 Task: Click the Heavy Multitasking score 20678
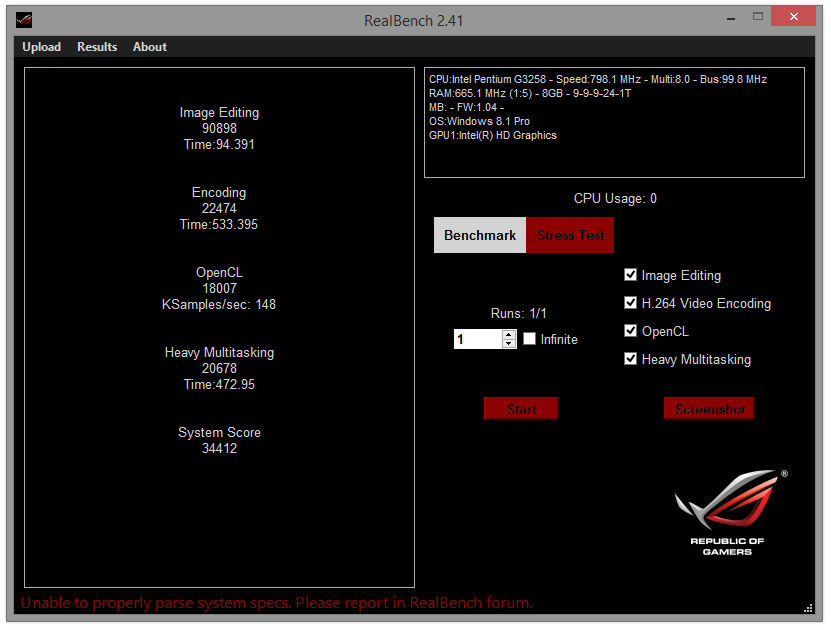(219, 368)
